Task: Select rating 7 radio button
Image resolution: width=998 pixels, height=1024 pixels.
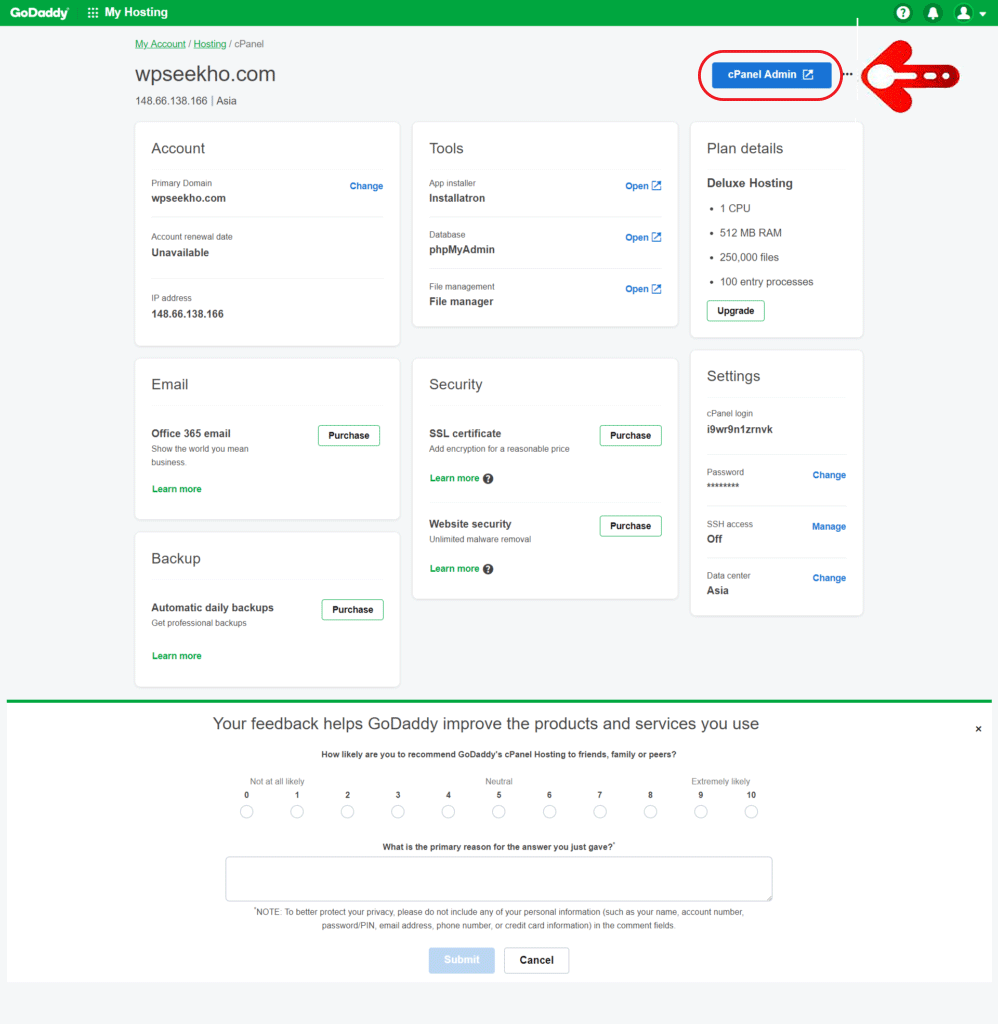Action: coord(600,812)
